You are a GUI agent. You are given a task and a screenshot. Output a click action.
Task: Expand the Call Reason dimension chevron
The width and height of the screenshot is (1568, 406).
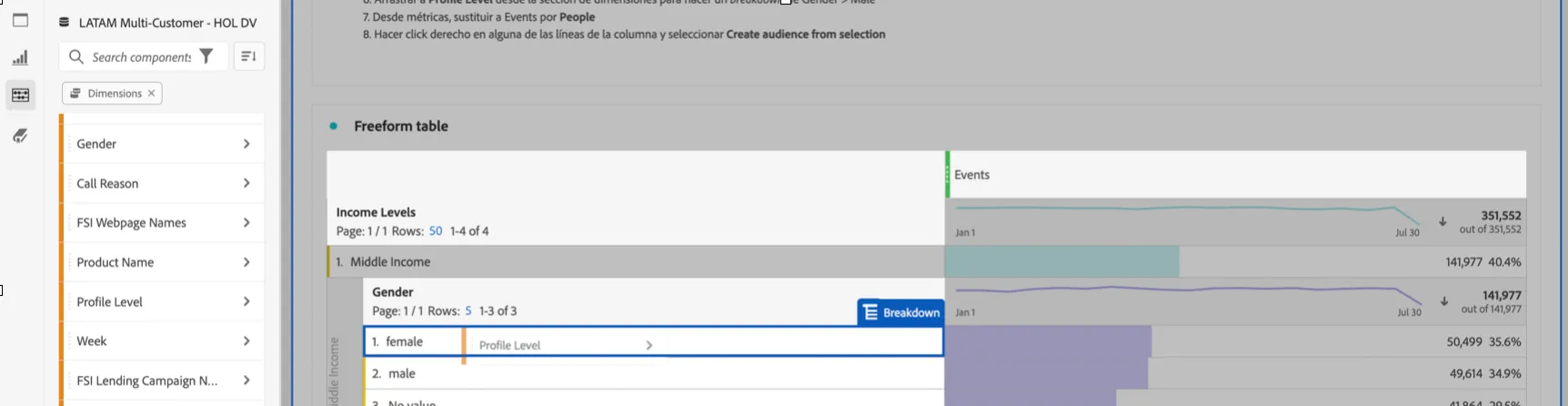246,183
